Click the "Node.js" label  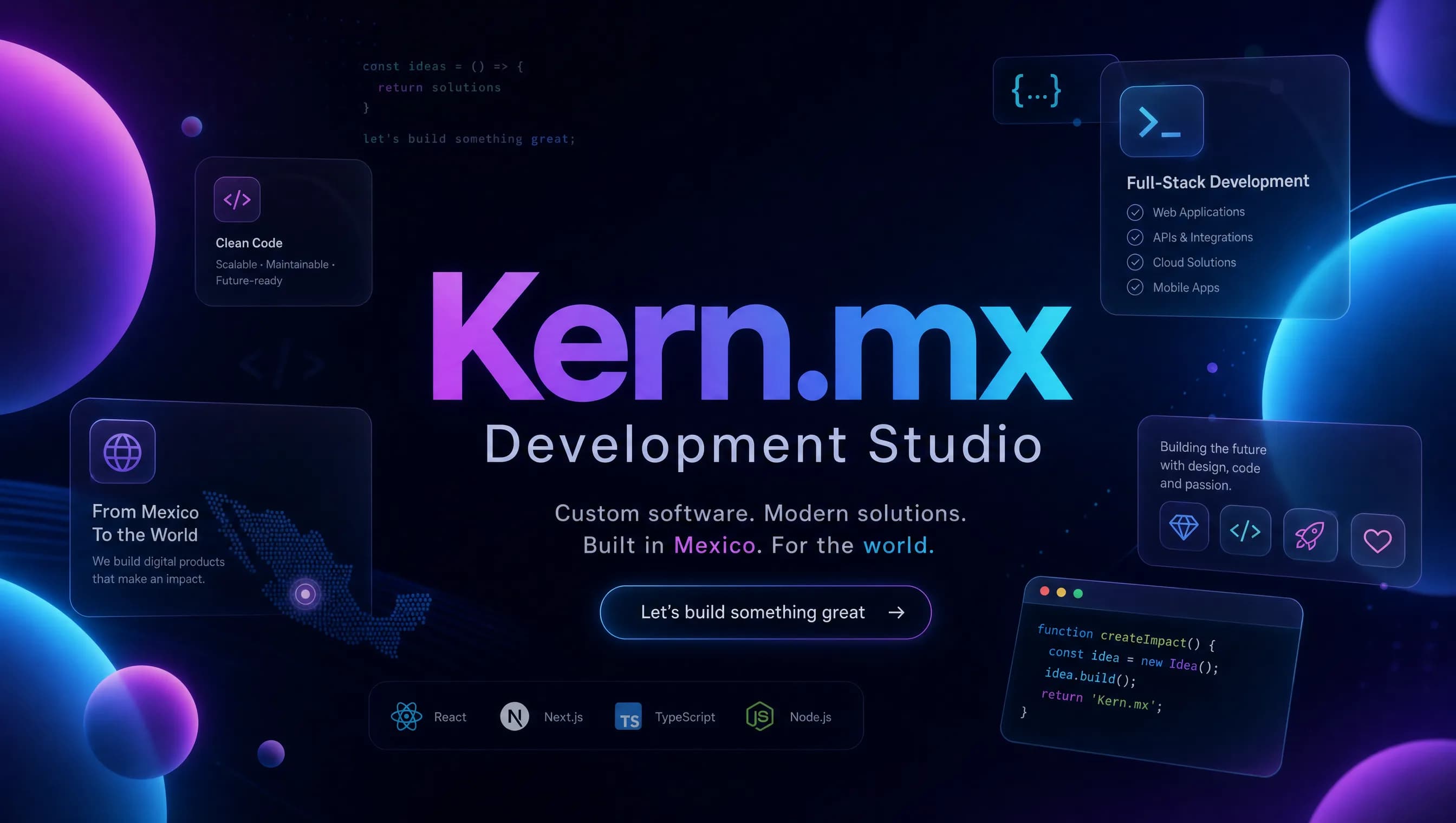tap(810, 717)
